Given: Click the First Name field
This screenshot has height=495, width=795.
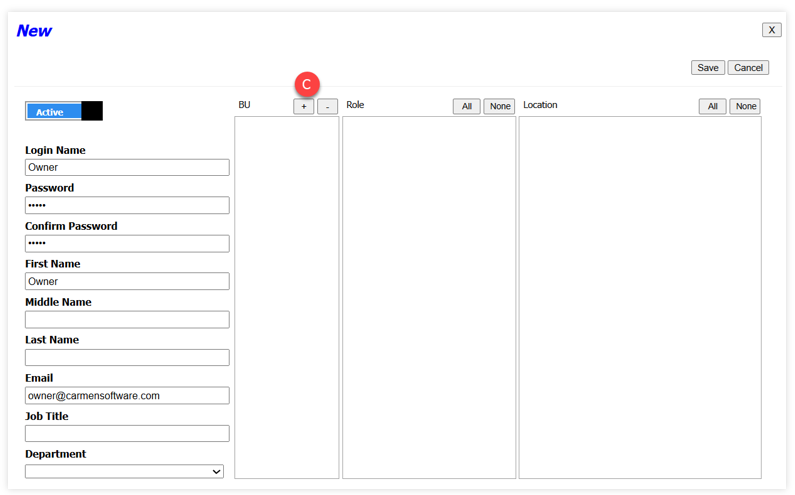Looking at the screenshot, I should (127, 281).
